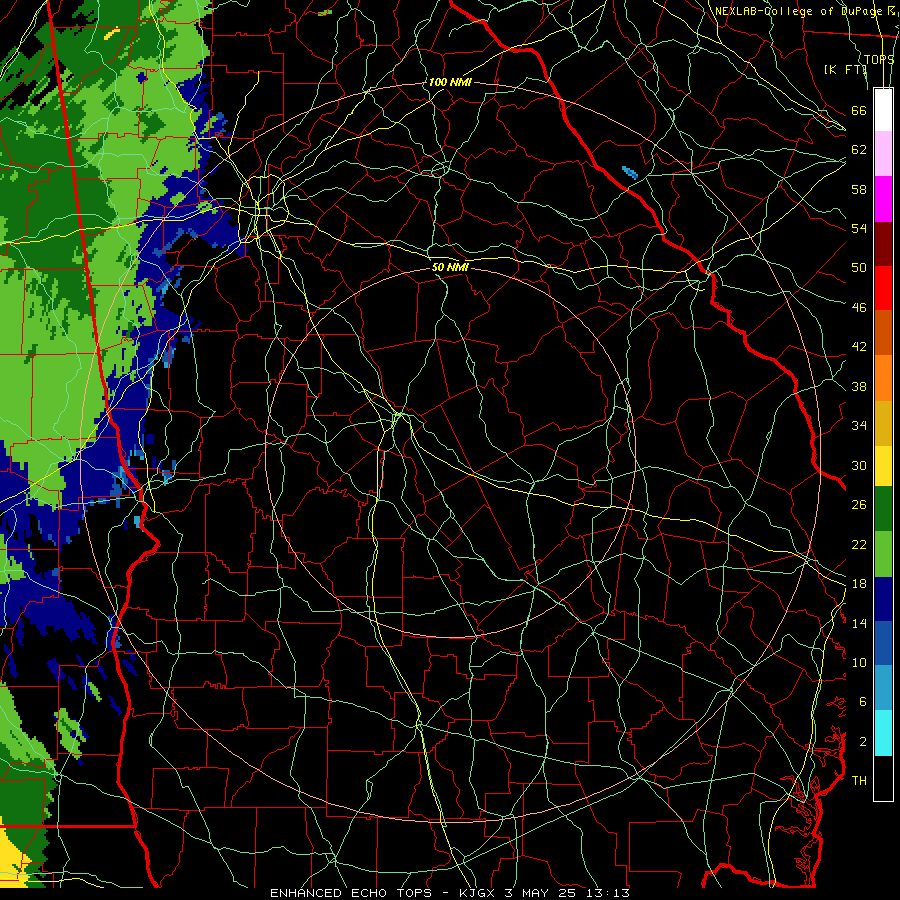
Task: Click the legend value "38"
Action: (x=859, y=386)
